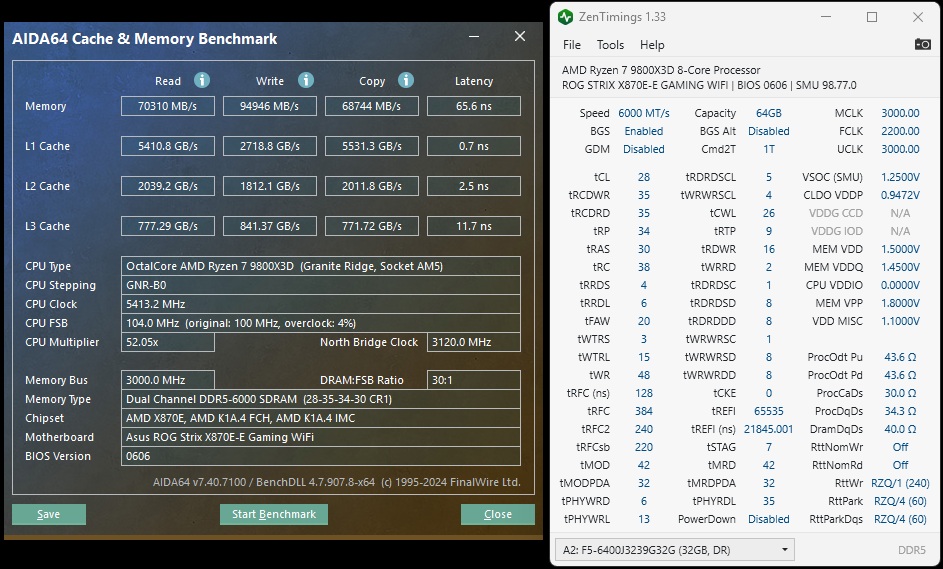Minimize the ZenTimings window

826,17
